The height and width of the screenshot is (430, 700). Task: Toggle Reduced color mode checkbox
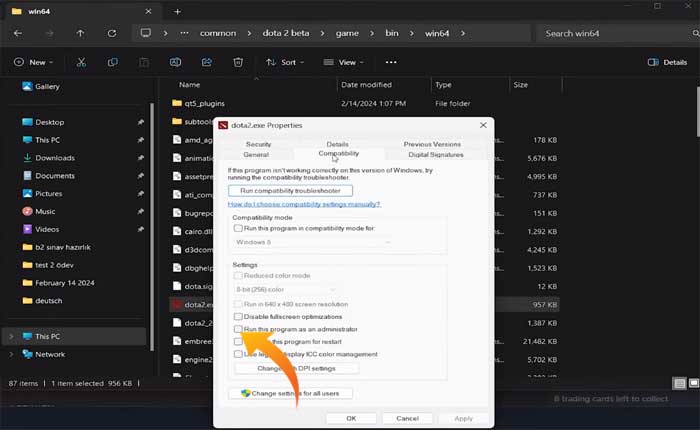tap(238, 276)
